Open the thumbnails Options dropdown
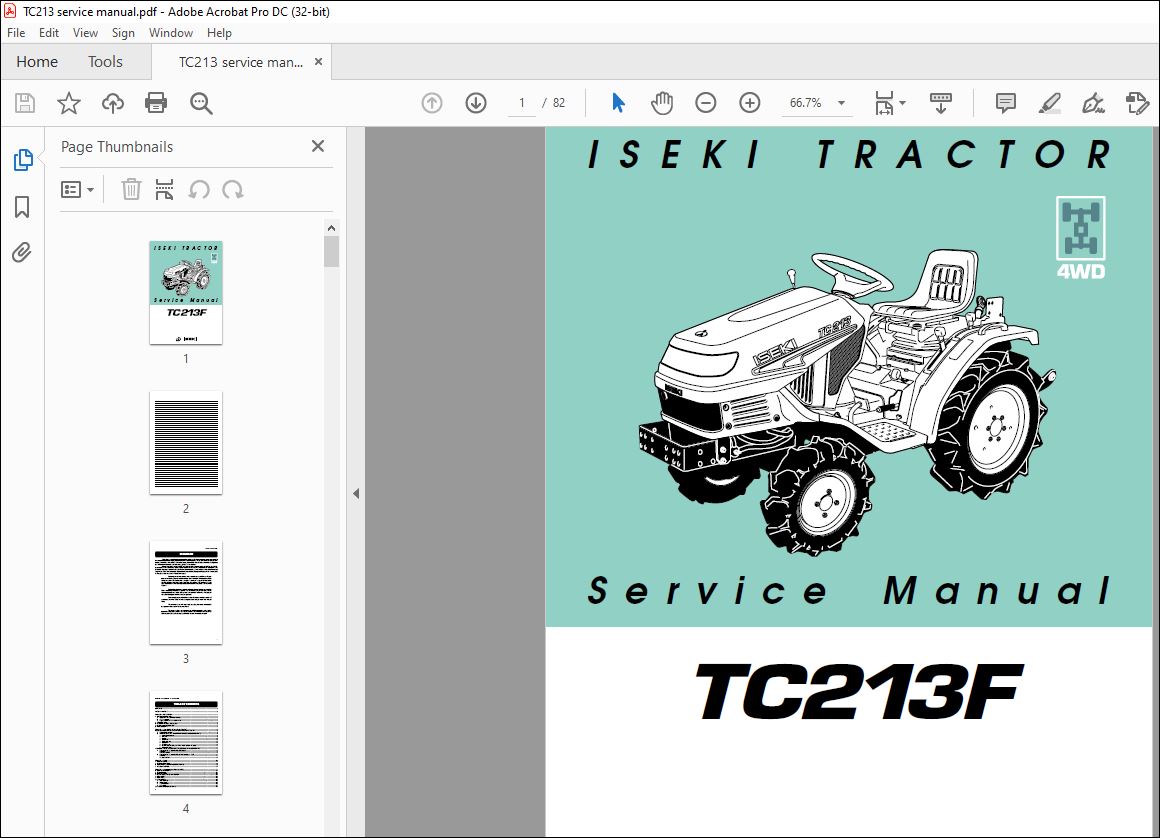This screenshot has height=838, width=1160. pyautogui.click(x=77, y=189)
